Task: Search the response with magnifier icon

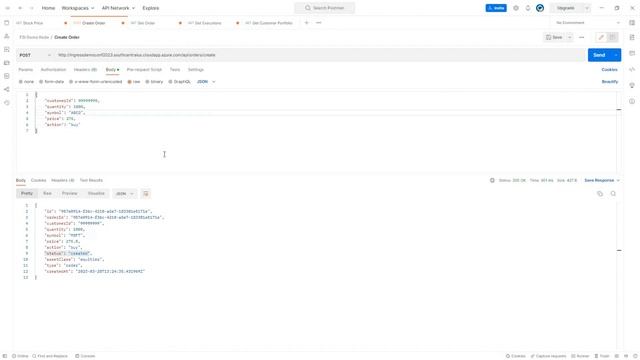Action: 613,193
